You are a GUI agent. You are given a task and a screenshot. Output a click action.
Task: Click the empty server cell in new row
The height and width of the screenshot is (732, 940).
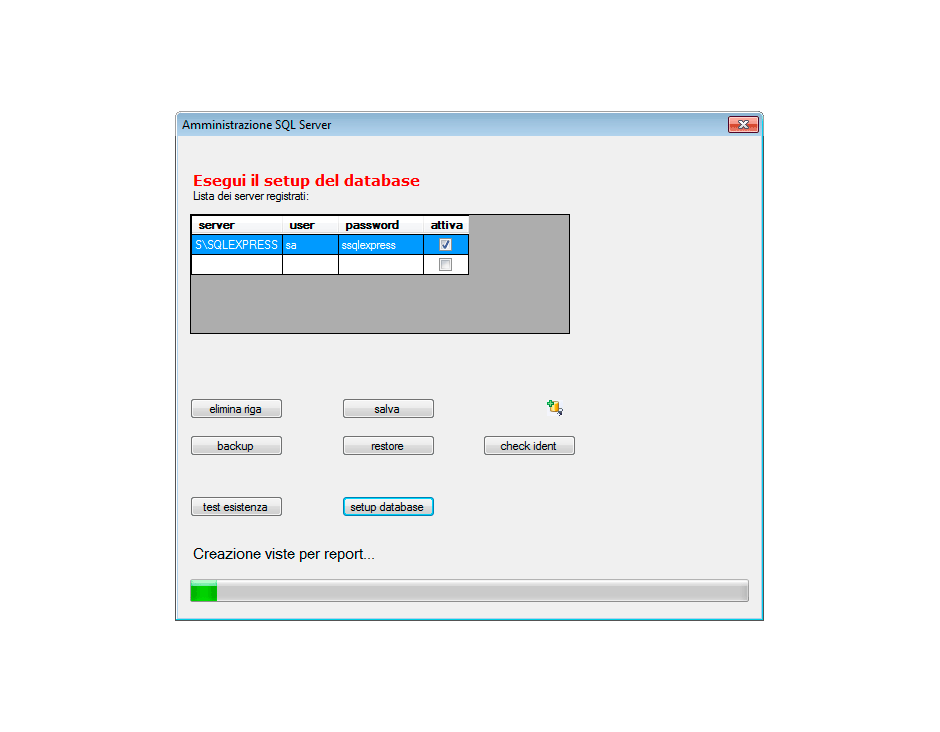tap(237, 264)
